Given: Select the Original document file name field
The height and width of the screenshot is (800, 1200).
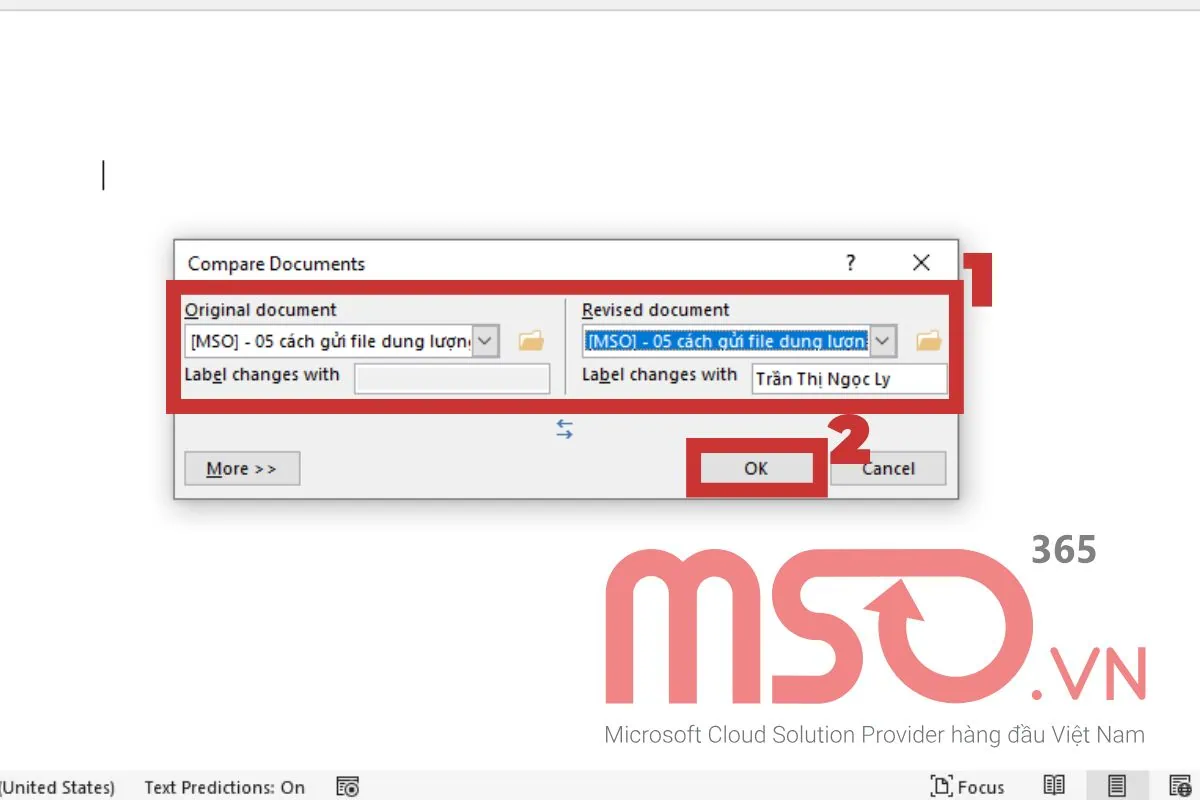Looking at the screenshot, I should point(328,341).
